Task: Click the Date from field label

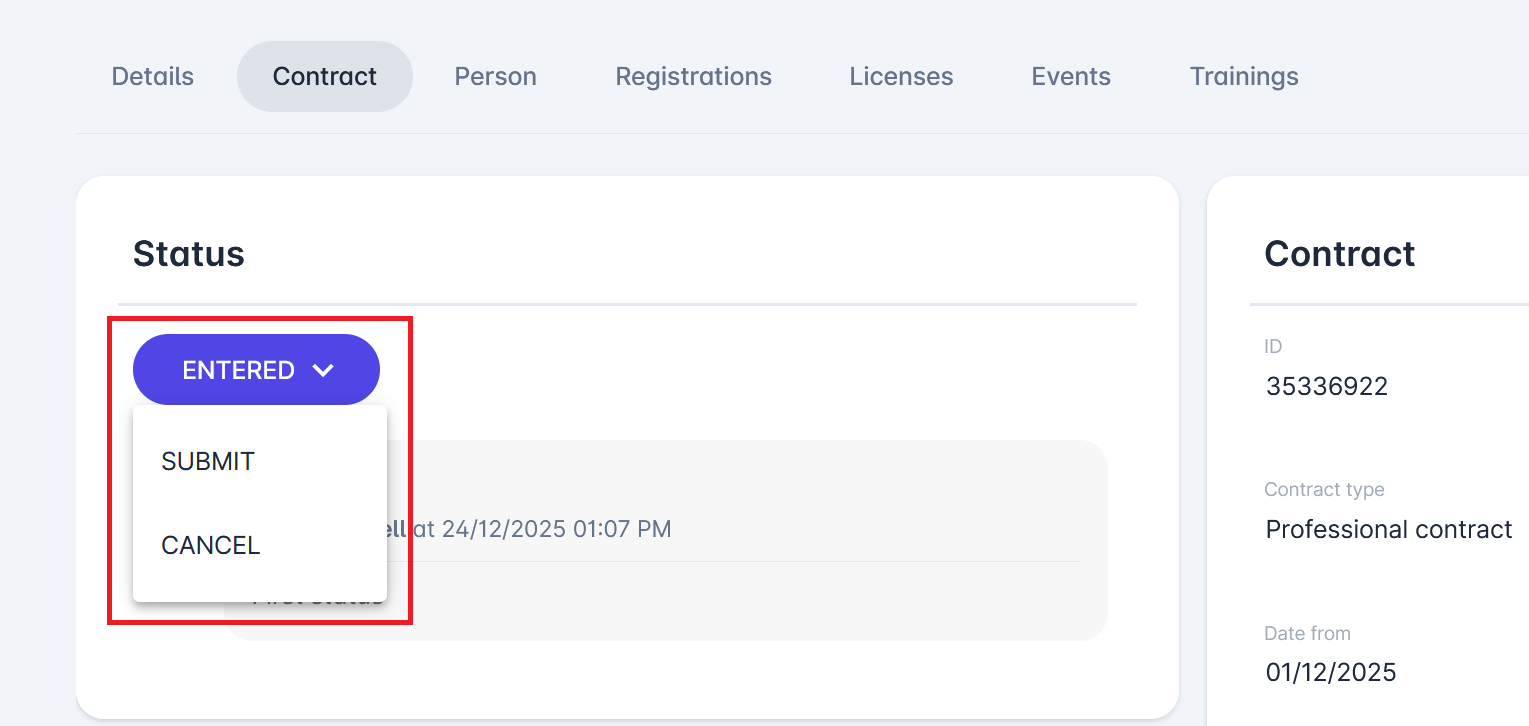Action: [1307, 633]
